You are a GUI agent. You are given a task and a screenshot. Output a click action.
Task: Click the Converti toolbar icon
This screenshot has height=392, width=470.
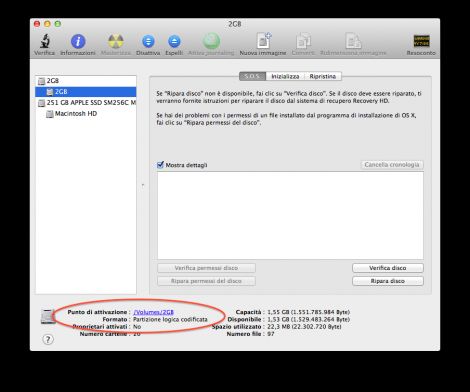pos(303,41)
